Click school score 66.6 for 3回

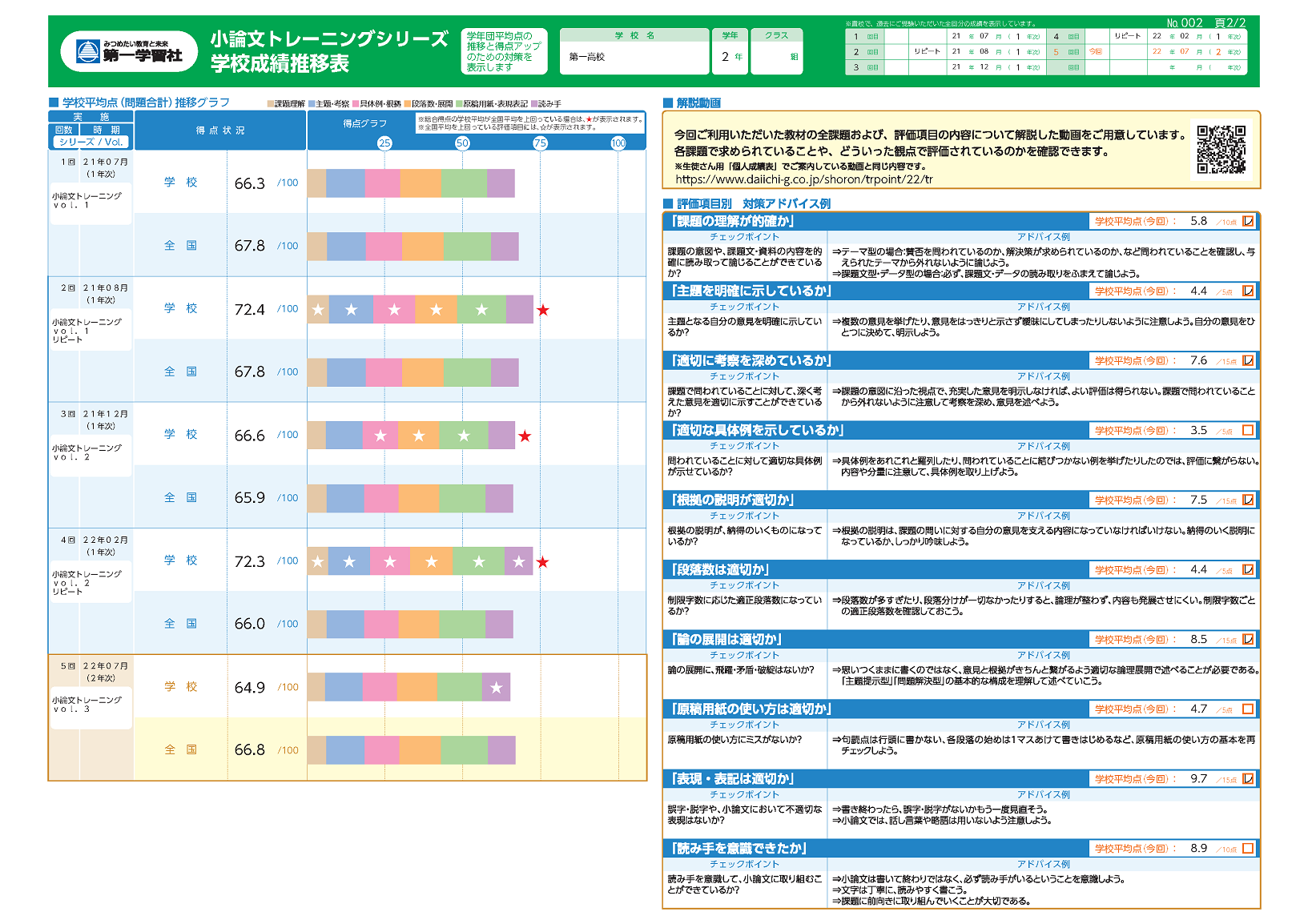[249, 436]
